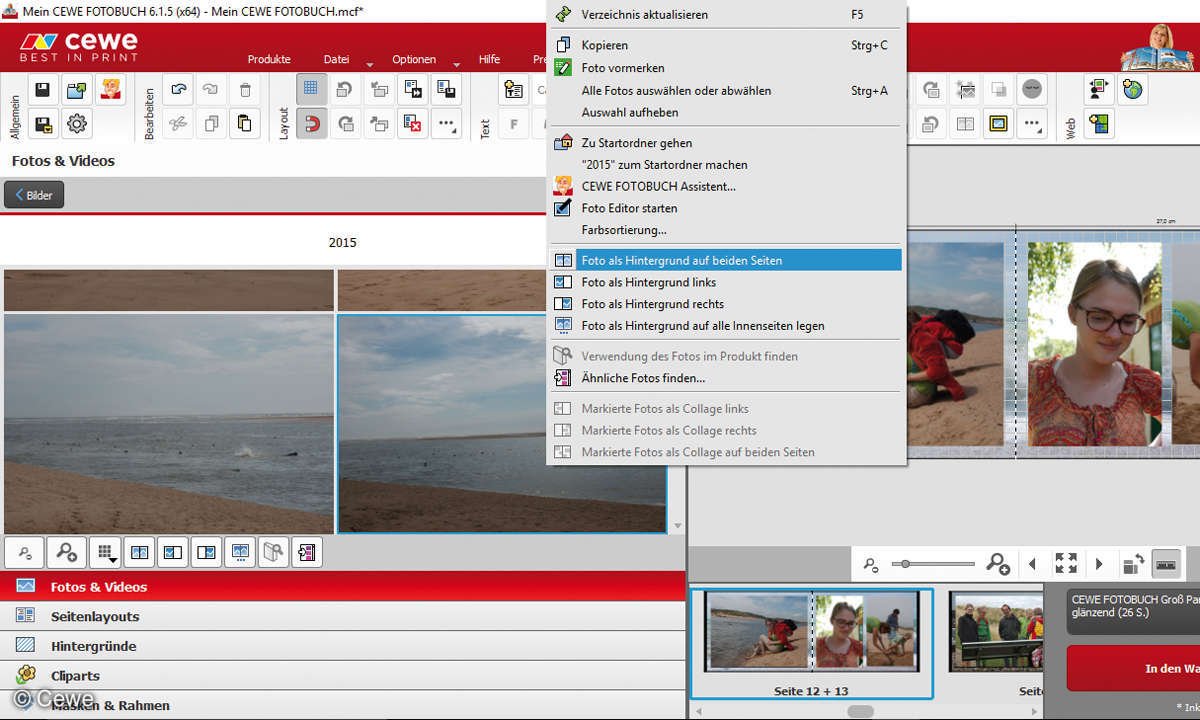Click the presenter slideshow icon in Web

1099,90
